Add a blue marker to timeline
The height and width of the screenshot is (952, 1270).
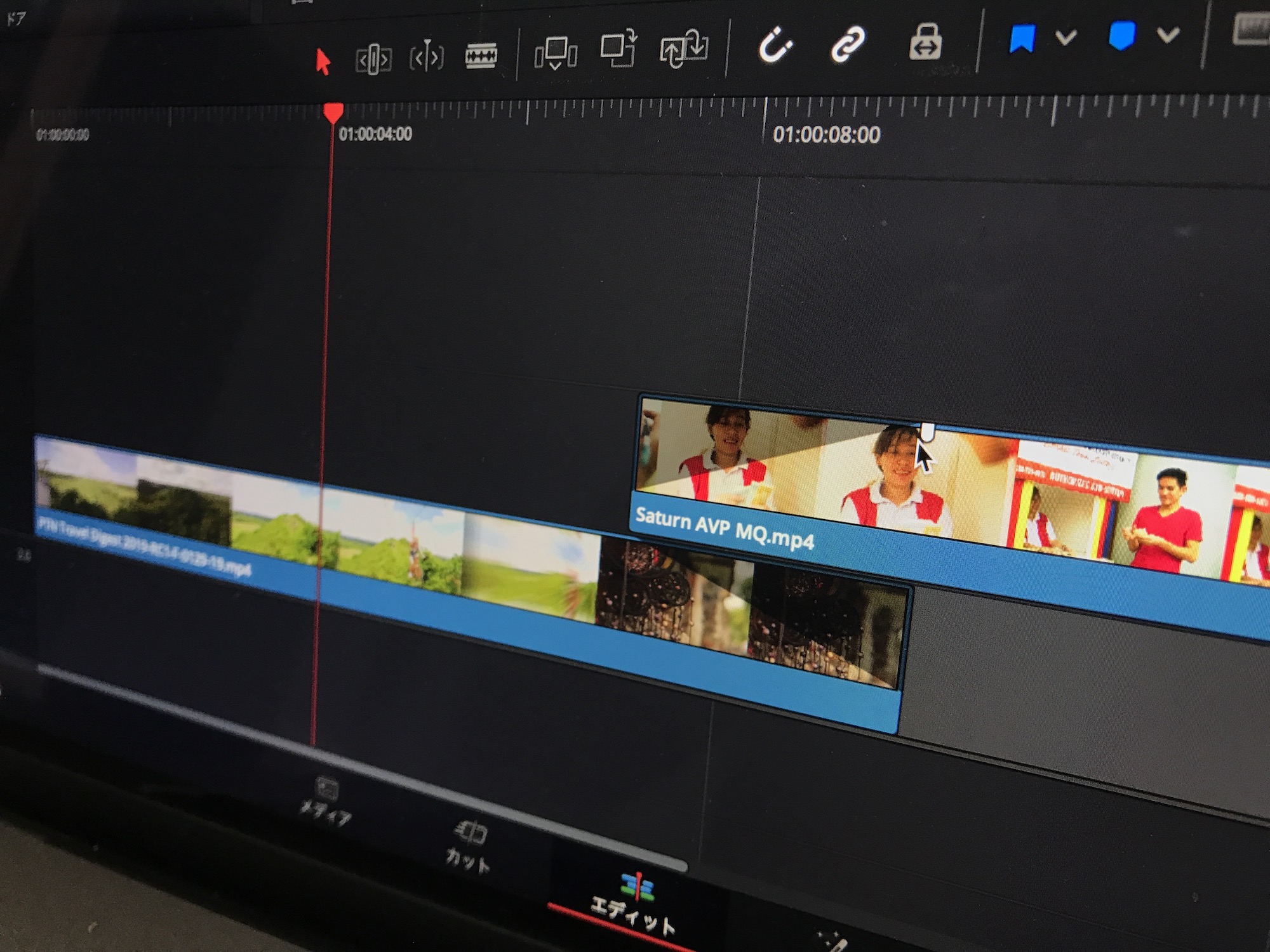tap(1121, 36)
